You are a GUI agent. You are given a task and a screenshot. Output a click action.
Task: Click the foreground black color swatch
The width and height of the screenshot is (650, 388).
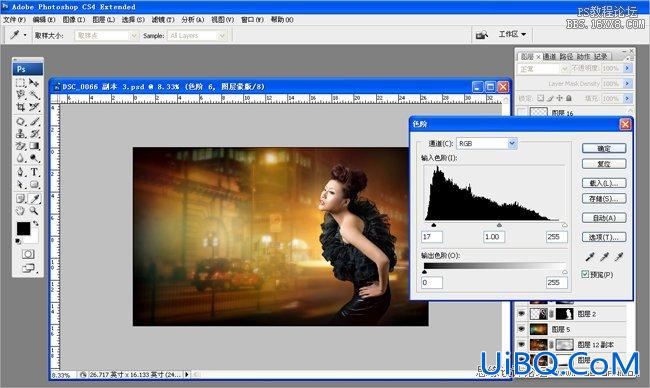[x=23, y=228]
